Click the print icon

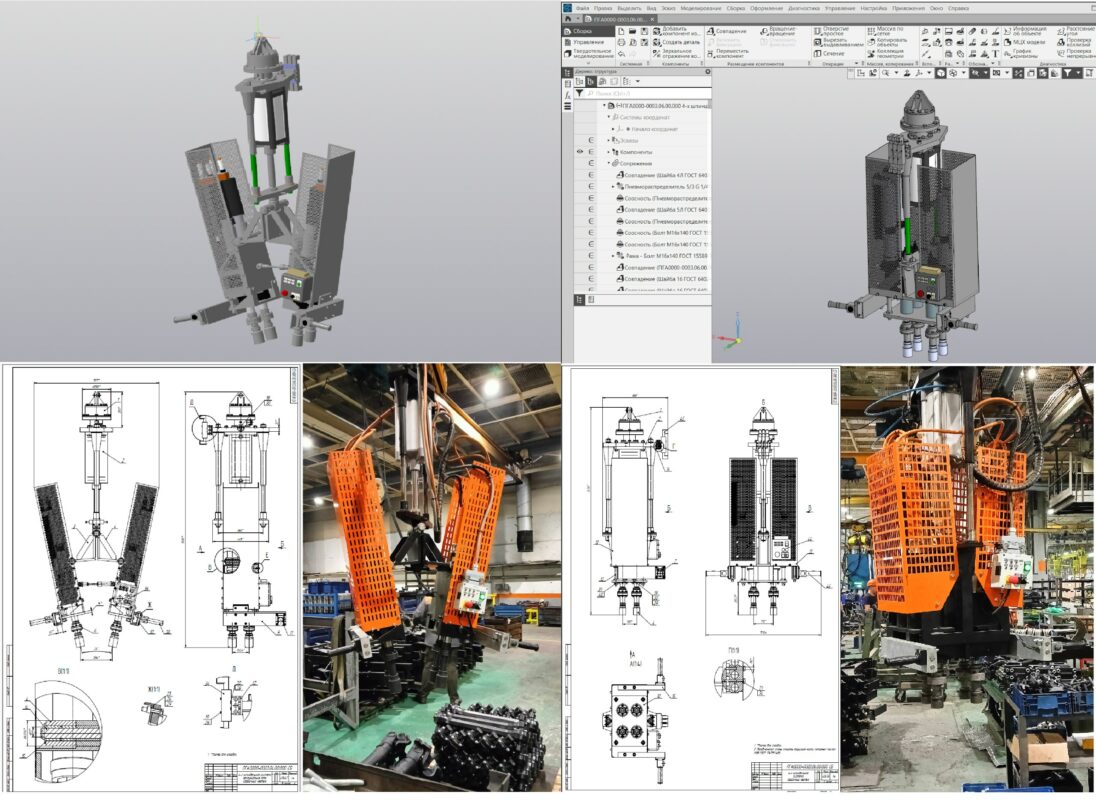pyautogui.click(x=621, y=43)
